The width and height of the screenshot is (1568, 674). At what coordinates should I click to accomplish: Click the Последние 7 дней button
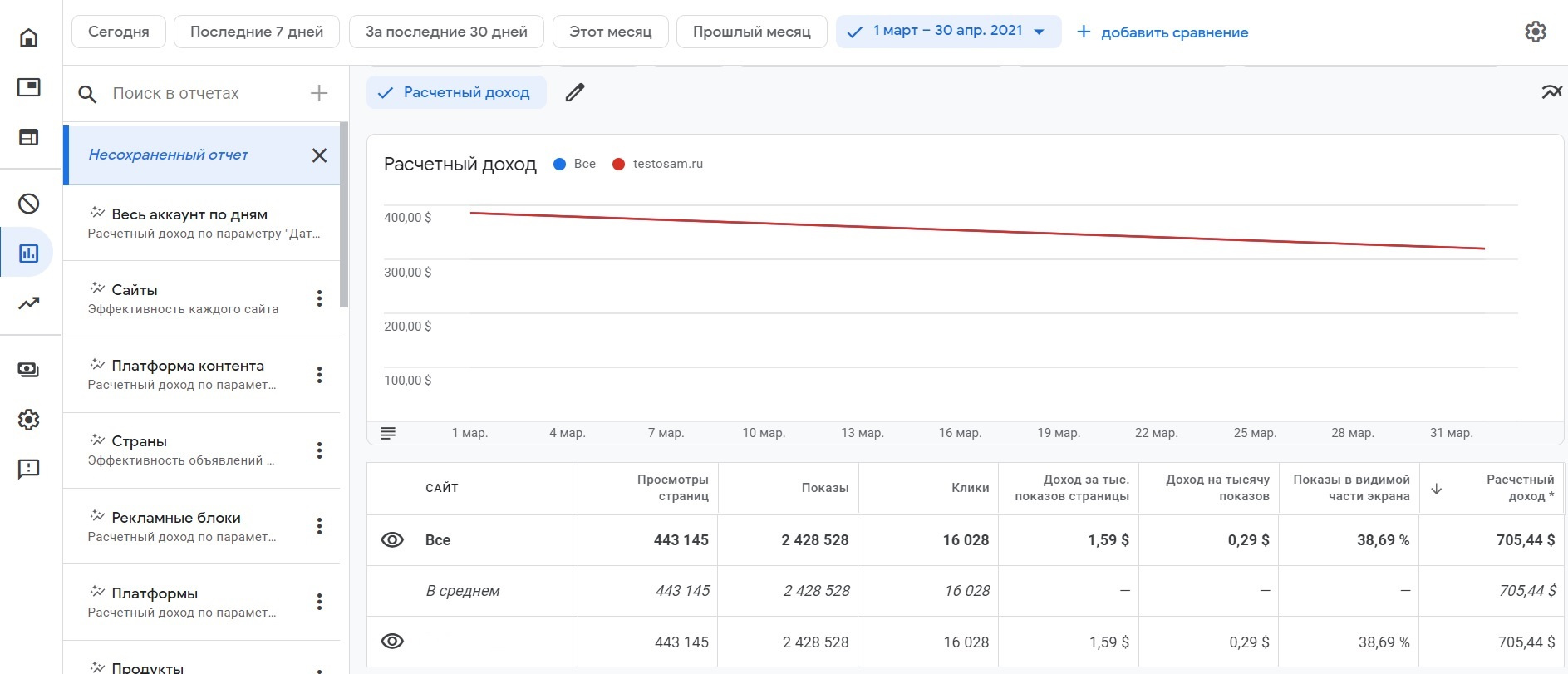pos(257,32)
